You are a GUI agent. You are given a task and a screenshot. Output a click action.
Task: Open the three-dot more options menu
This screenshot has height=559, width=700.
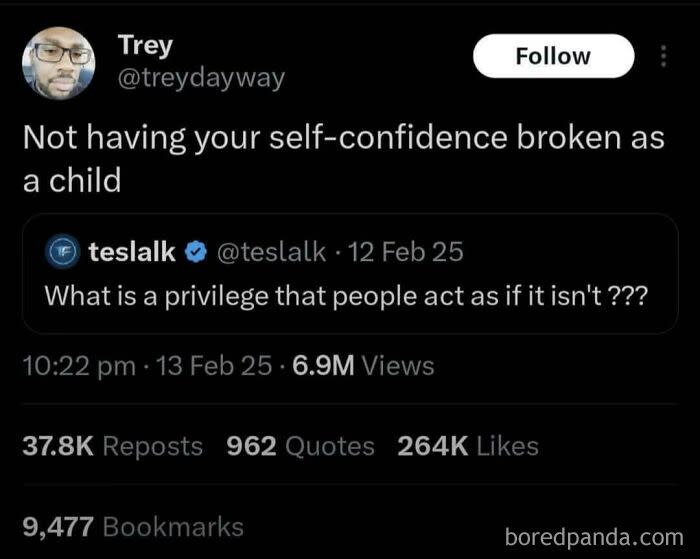662,56
